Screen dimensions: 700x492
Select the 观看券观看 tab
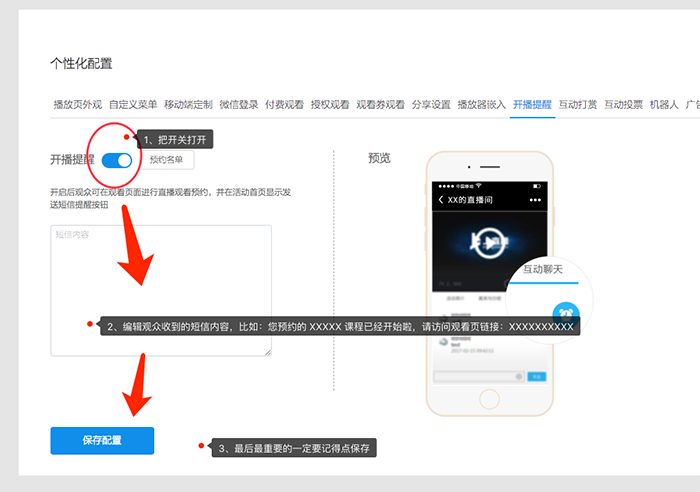tap(380, 104)
